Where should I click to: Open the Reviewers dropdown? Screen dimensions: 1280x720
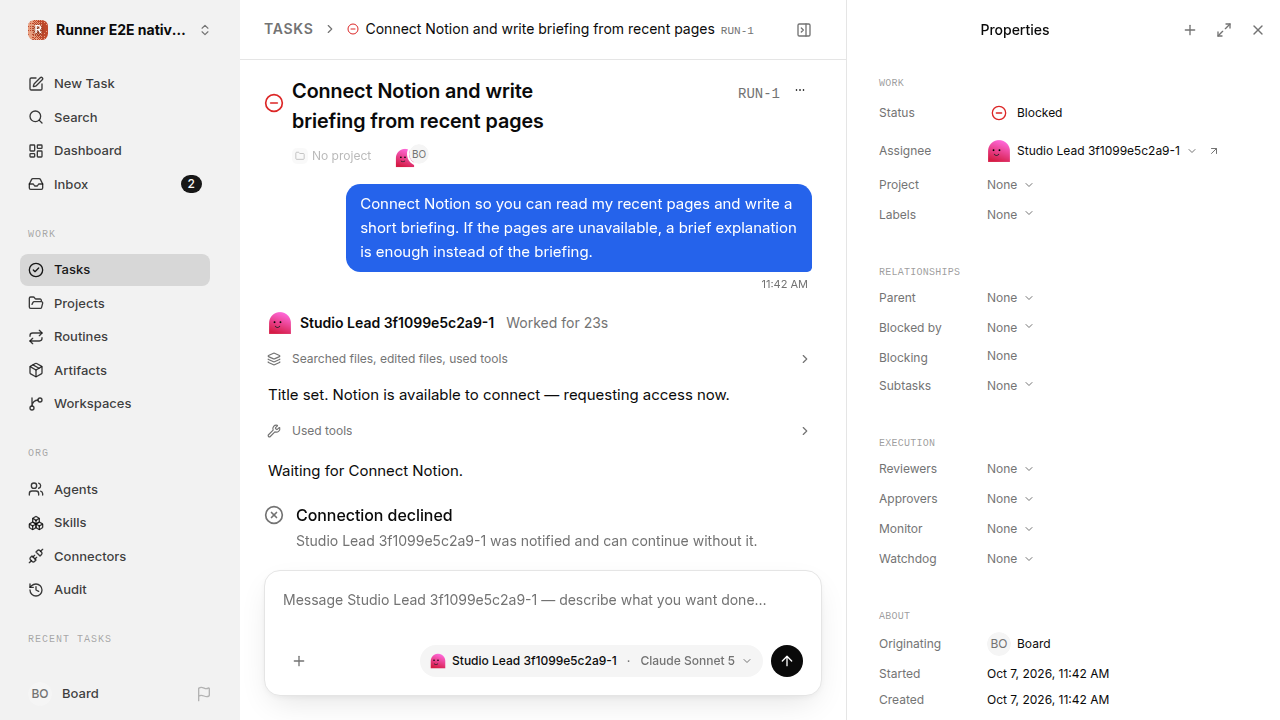1010,469
